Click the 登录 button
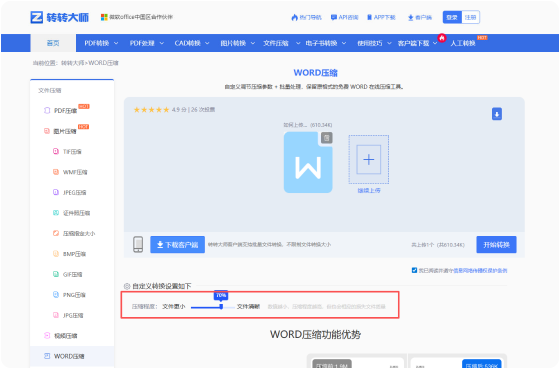Image resolution: width=560 pixels, height=369 pixels. (452, 17)
